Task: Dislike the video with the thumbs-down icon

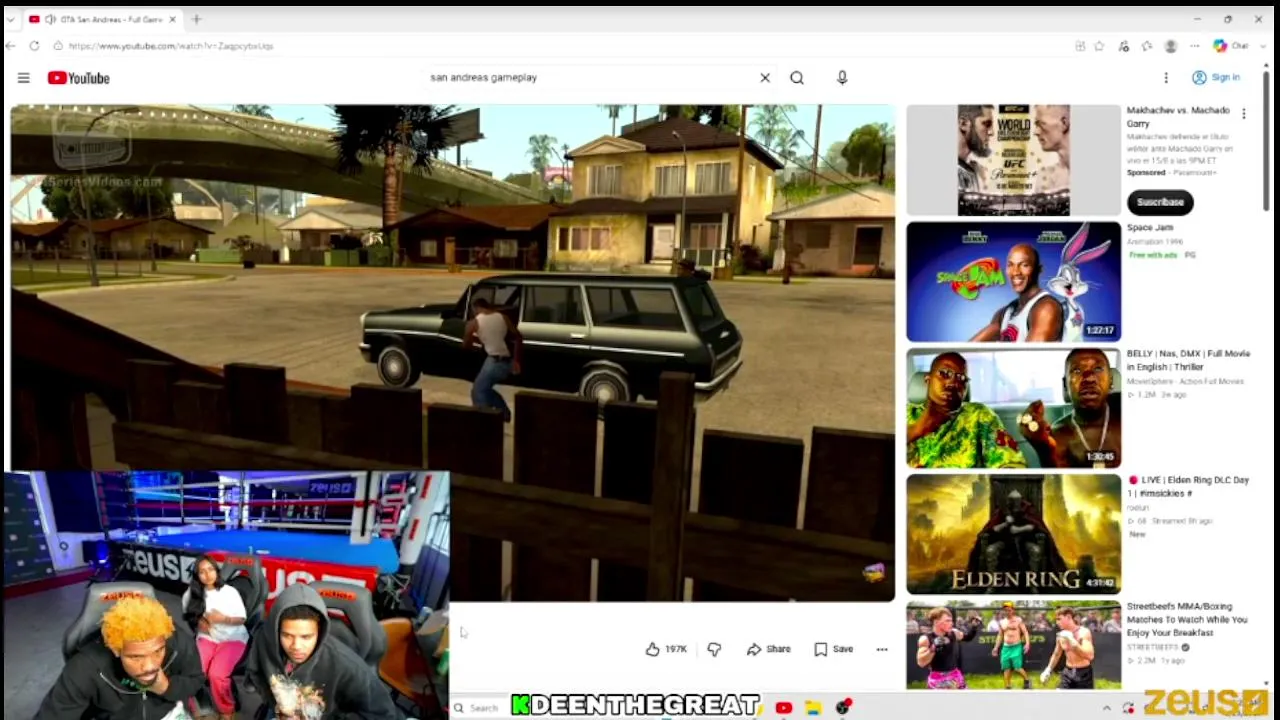Action: pos(714,649)
